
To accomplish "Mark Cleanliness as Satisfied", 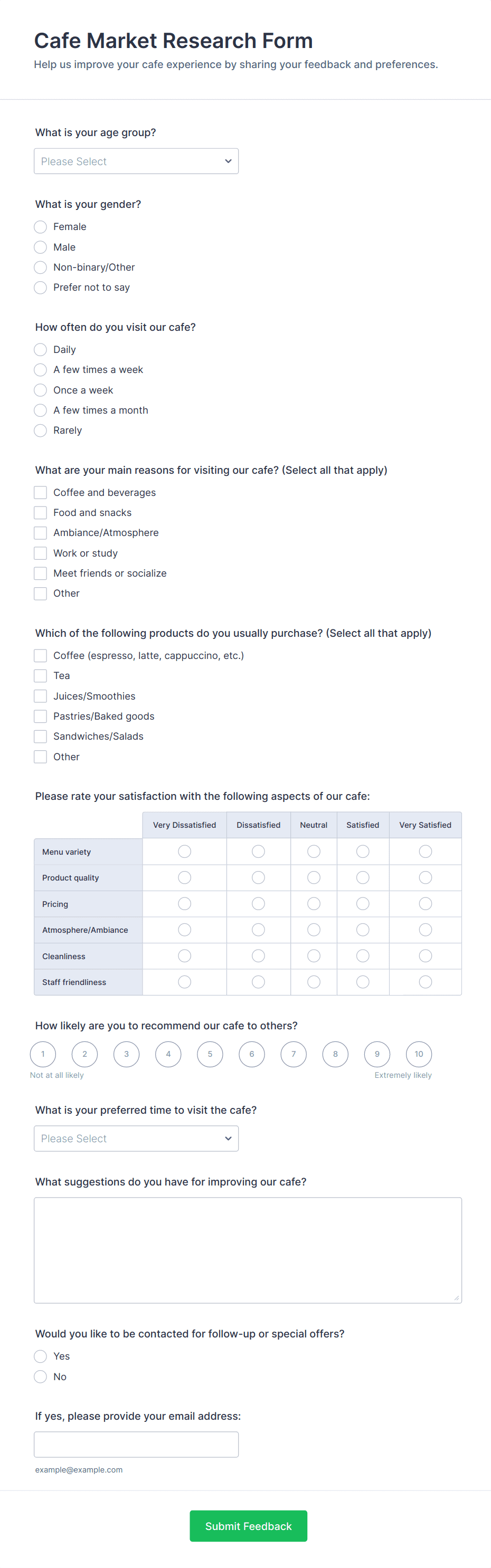I will (x=363, y=957).
